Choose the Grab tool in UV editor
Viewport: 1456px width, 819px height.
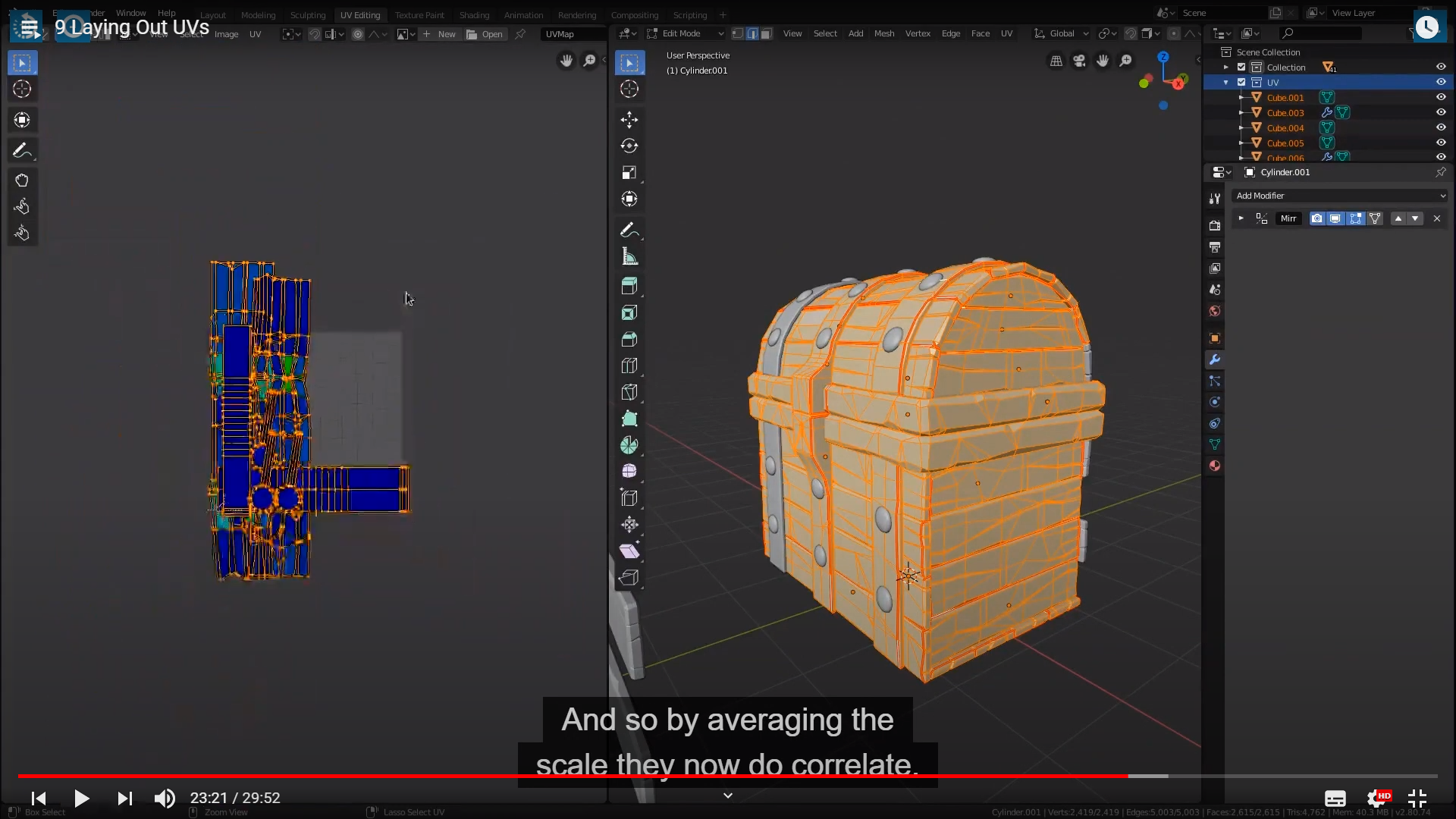click(22, 180)
